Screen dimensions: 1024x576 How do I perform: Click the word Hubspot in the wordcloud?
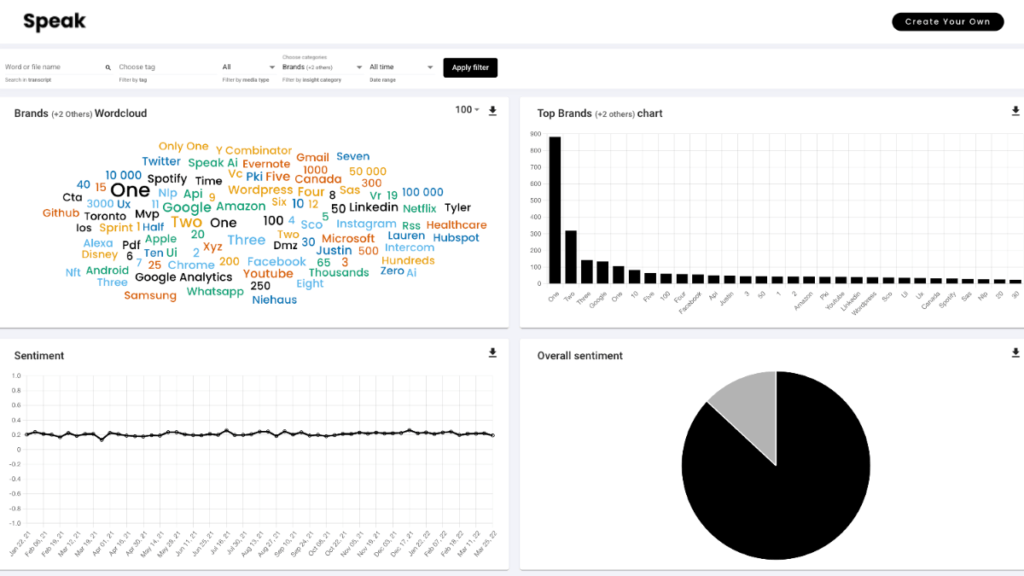tap(456, 238)
